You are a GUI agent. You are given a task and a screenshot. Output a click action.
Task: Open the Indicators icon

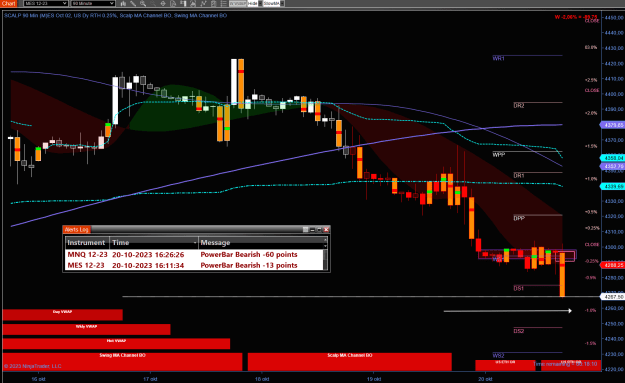203,4
